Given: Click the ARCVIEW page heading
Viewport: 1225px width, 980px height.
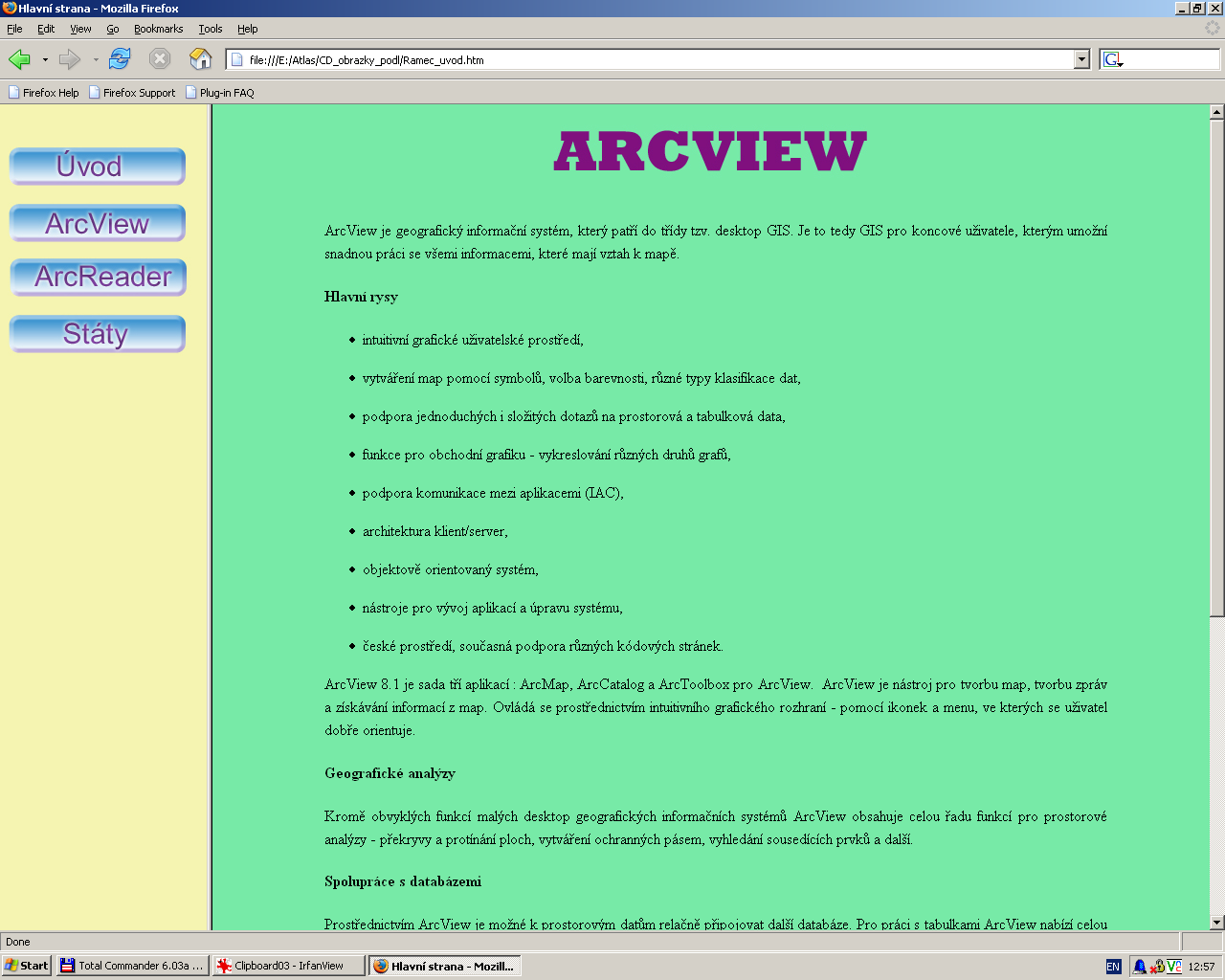Looking at the screenshot, I should pyautogui.click(x=710, y=152).
